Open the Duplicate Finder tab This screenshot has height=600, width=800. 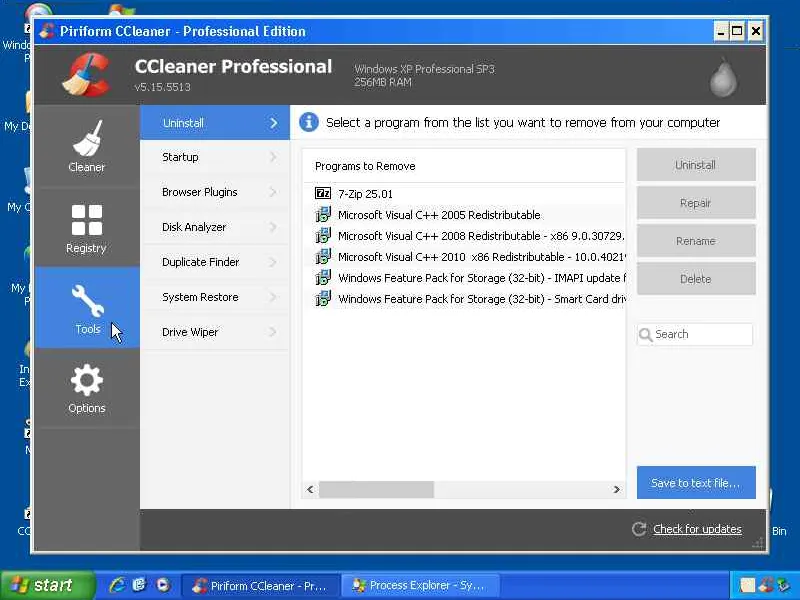[x=215, y=262]
